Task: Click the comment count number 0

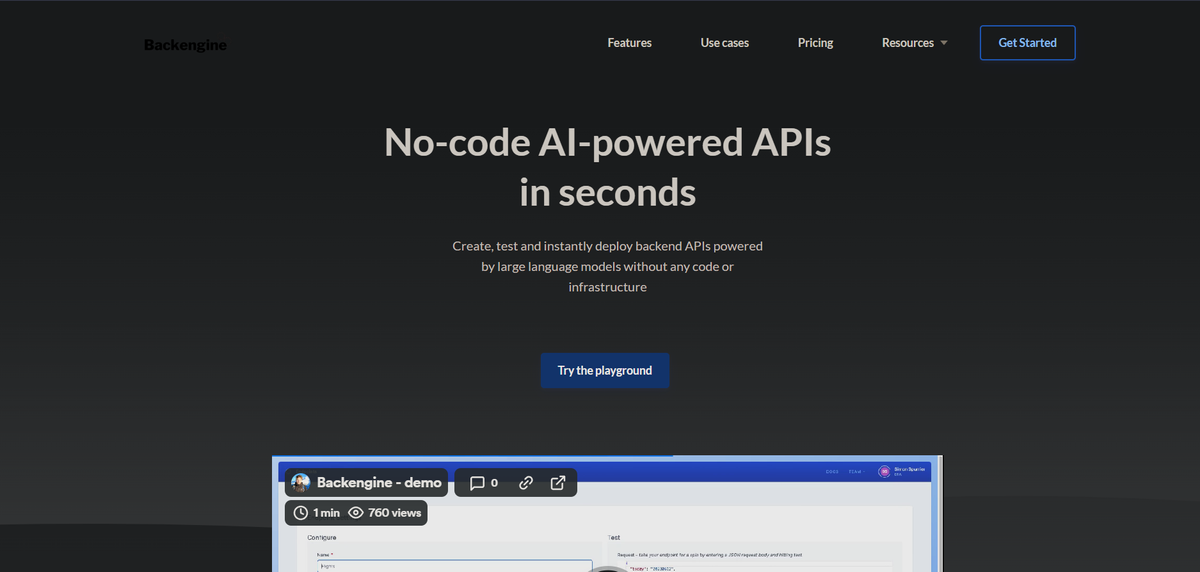Action: 494,483
